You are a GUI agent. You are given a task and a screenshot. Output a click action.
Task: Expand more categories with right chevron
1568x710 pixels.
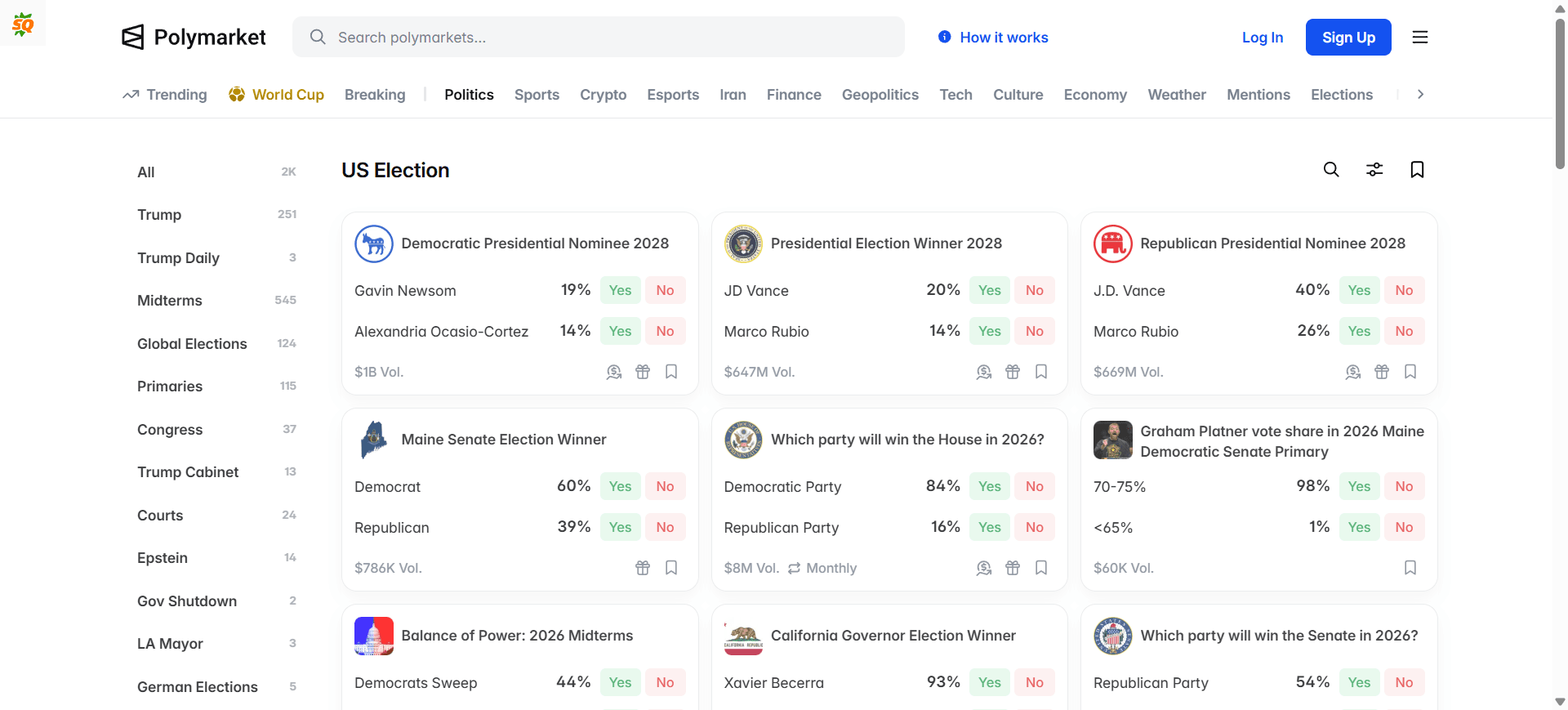coord(1420,95)
